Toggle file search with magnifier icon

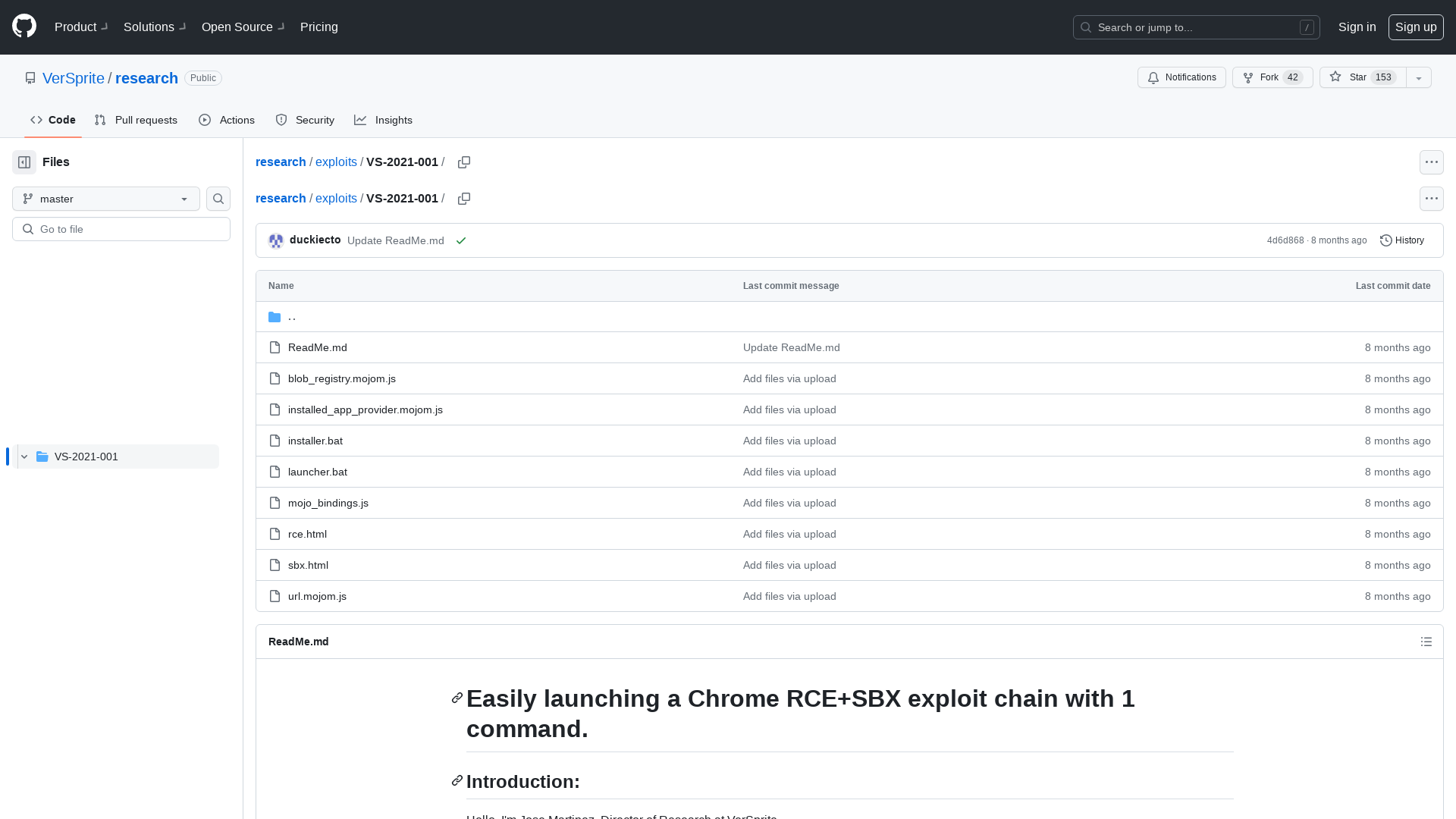tap(218, 198)
